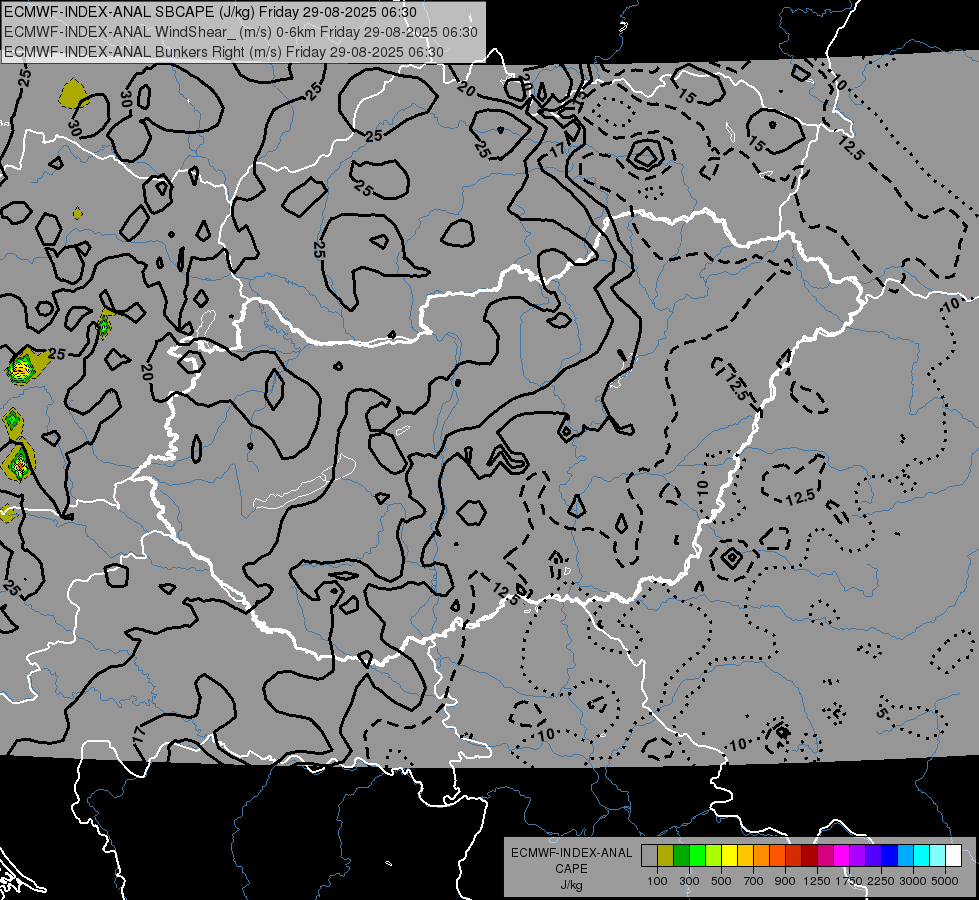
Task: Pick the 700 legend value
Action: coord(754,881)
